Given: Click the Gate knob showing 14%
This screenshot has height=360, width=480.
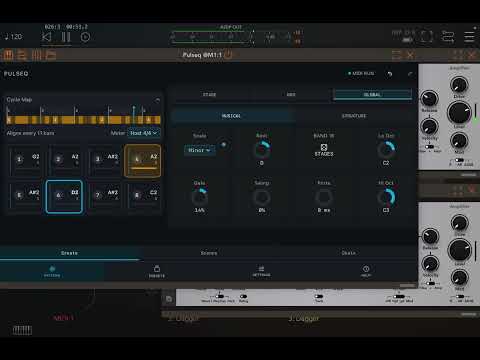Looking at the screenshot, I should click(x=199, y=197).
